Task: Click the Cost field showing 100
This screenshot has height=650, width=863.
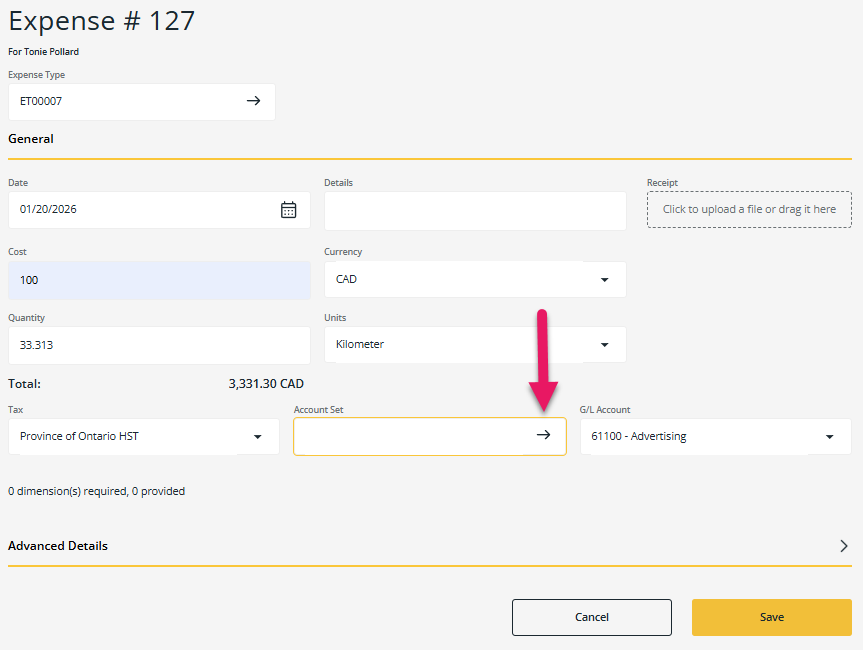Action: point(159,279)
